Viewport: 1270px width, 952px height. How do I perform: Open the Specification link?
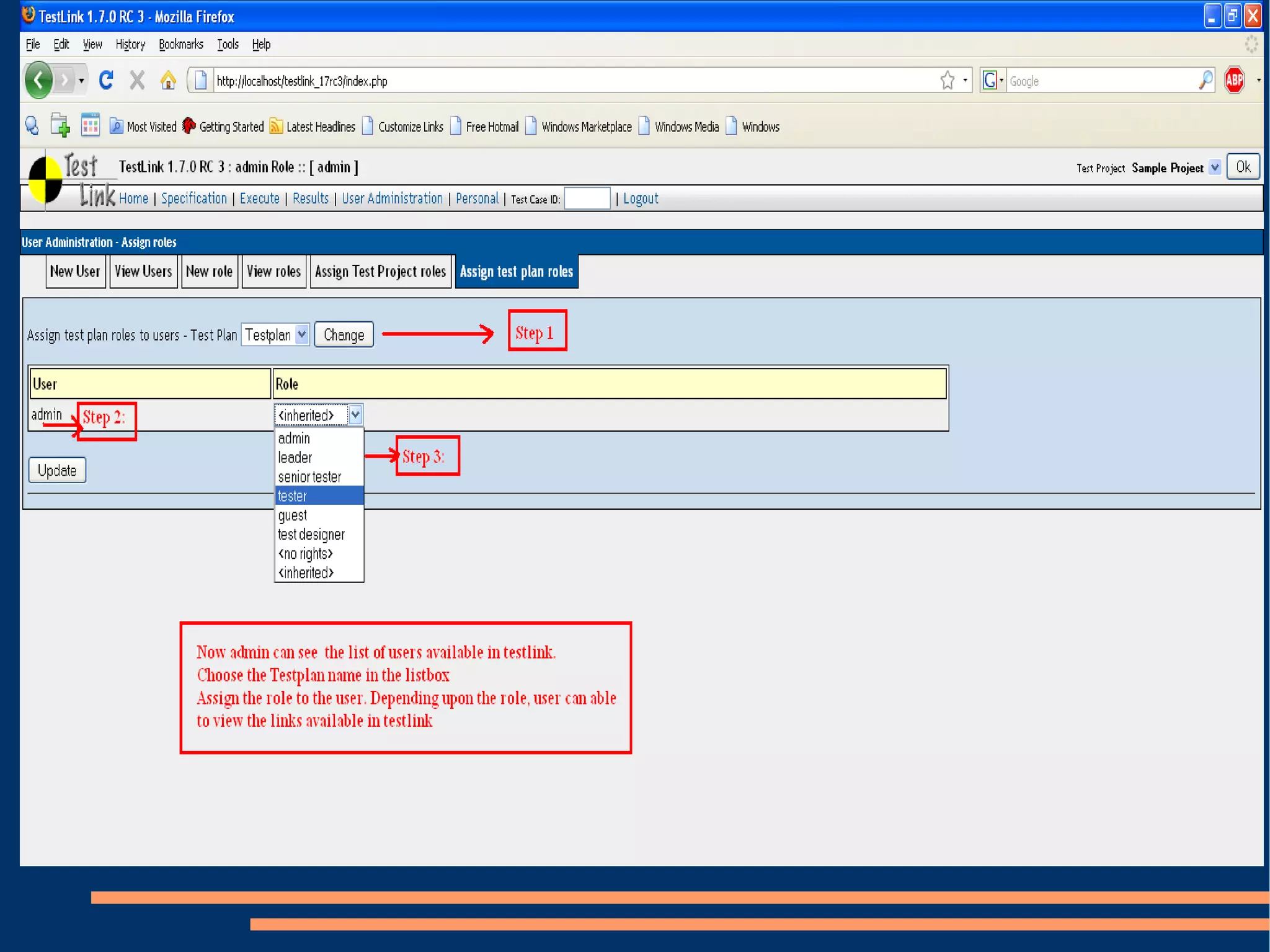[x=194, y=198]
